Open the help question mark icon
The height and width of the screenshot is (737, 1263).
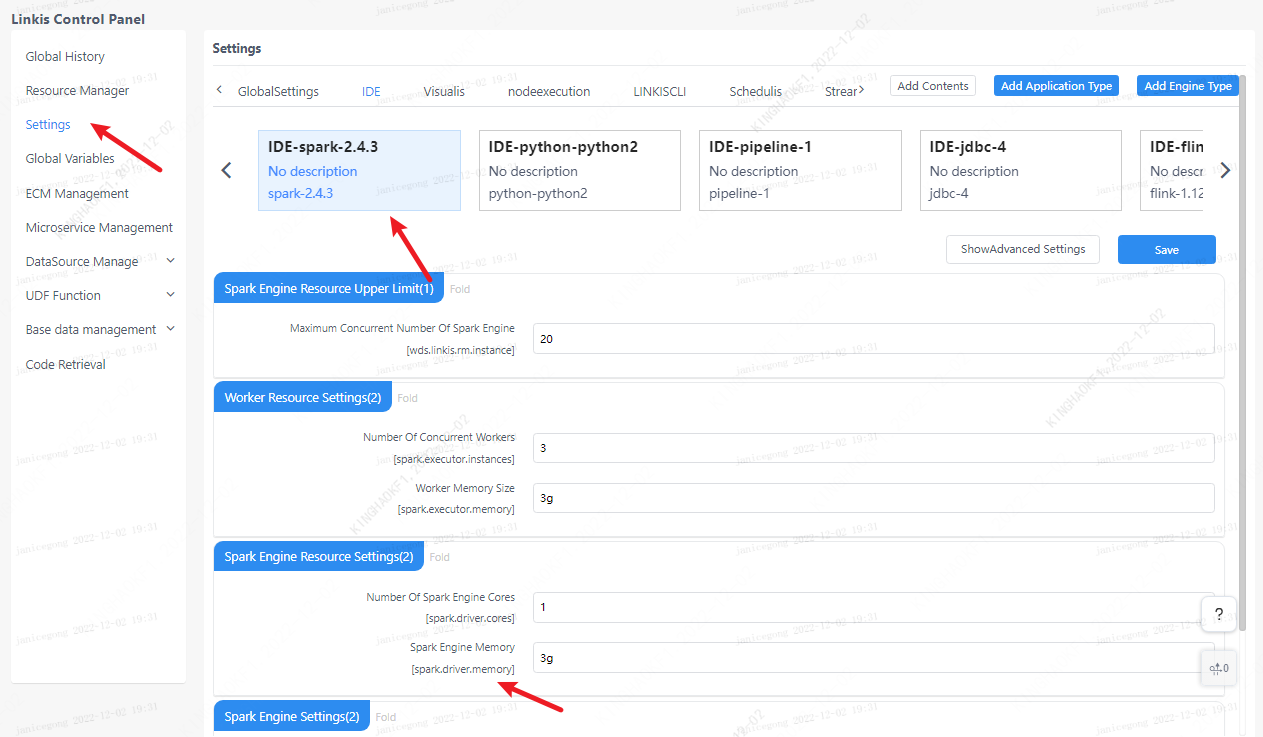1218,614
